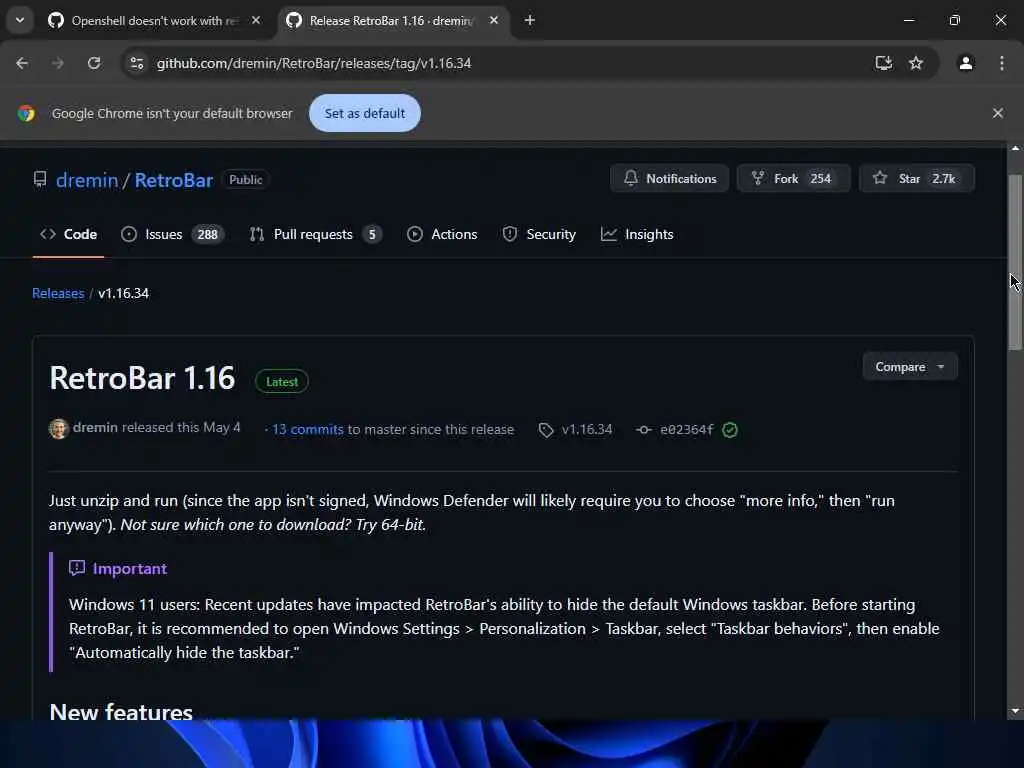
Task: Click the verified commit checkmark icon
Action: (730, 430)
